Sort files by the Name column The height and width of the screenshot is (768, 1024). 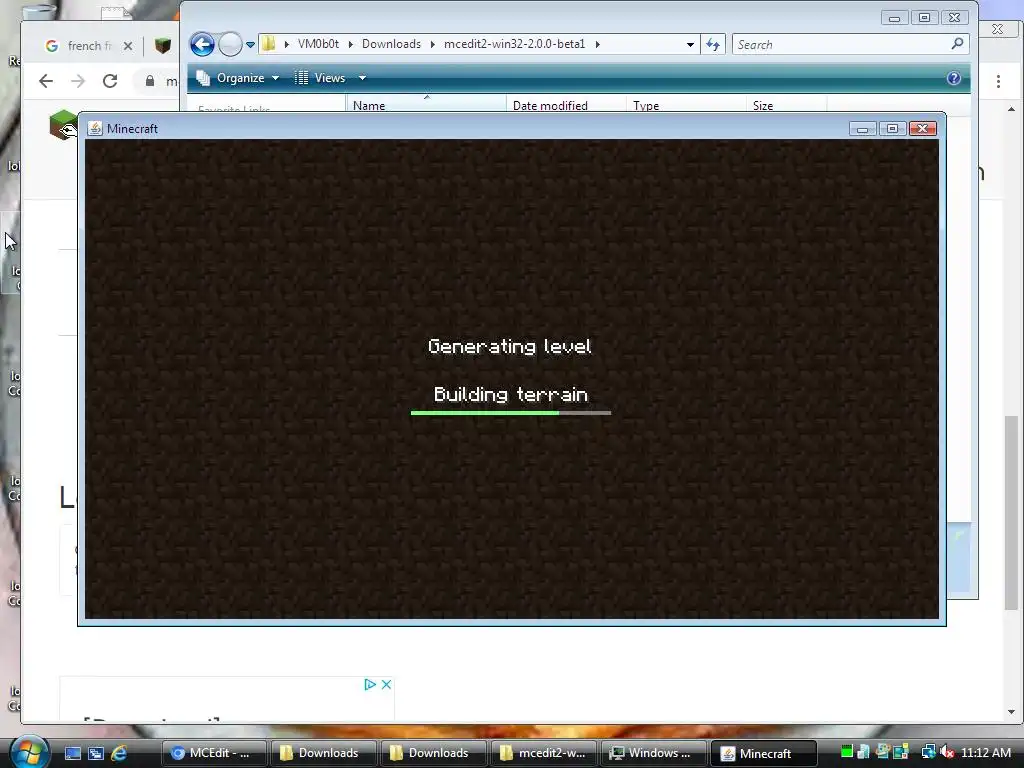click(x=426, y=105)
